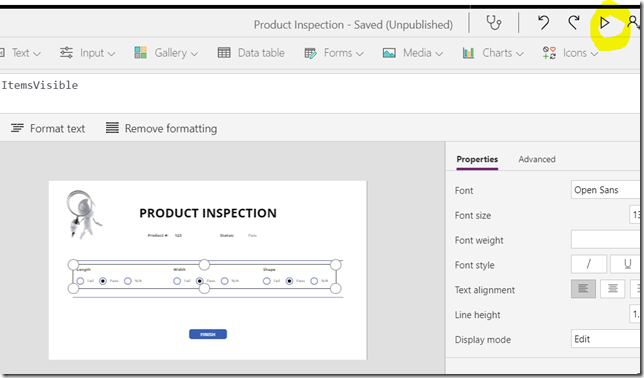Viewport: 644px width, 378px height.
Task: Preview the app with Play icon
Action: click(604, 23)
